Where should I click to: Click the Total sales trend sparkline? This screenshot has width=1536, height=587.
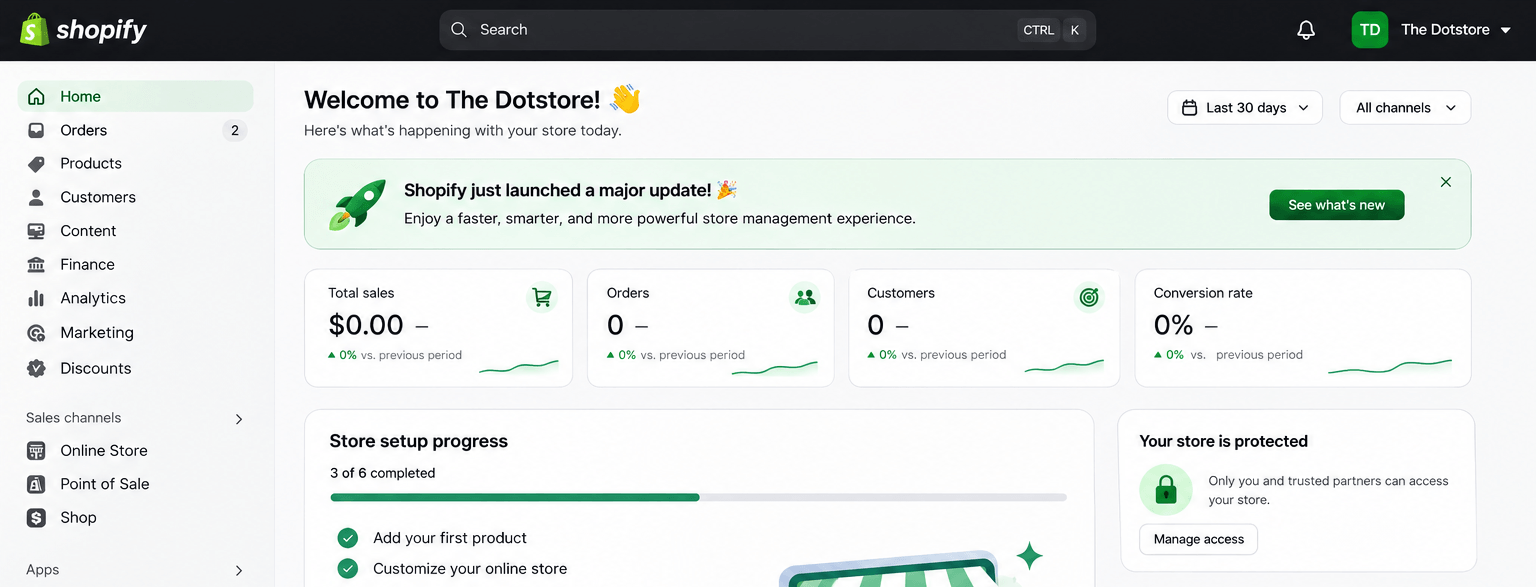pos(519,367)
